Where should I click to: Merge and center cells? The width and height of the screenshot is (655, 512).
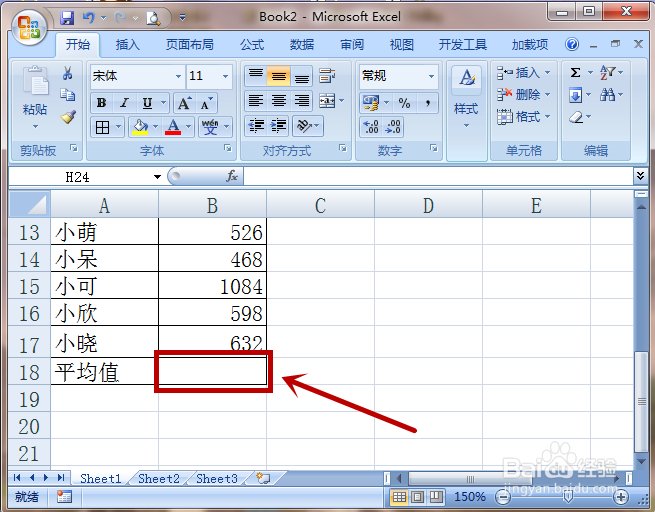[327, 101]
